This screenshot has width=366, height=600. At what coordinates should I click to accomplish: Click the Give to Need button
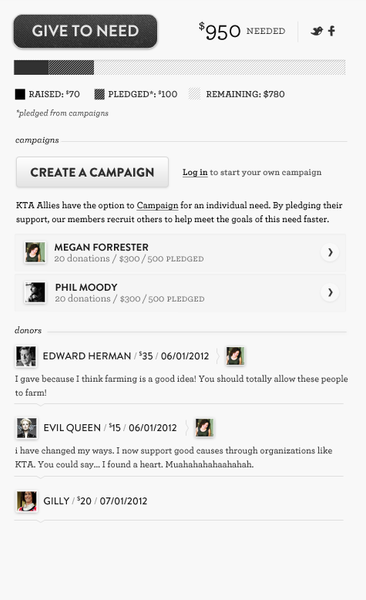pos(85,31)
